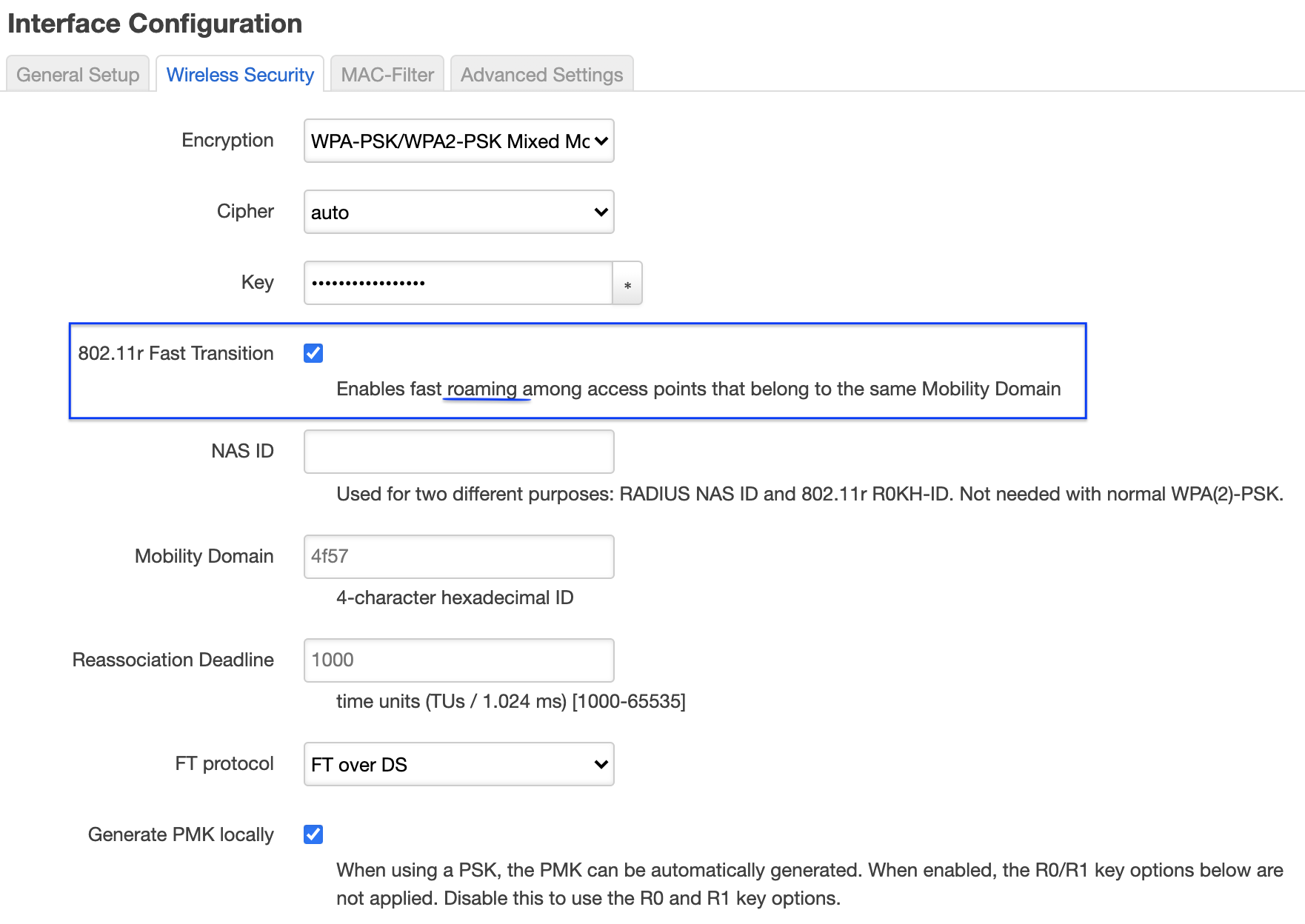
Task: Go to the Advanced Settings tab
Action: click(x=541, y=75)
